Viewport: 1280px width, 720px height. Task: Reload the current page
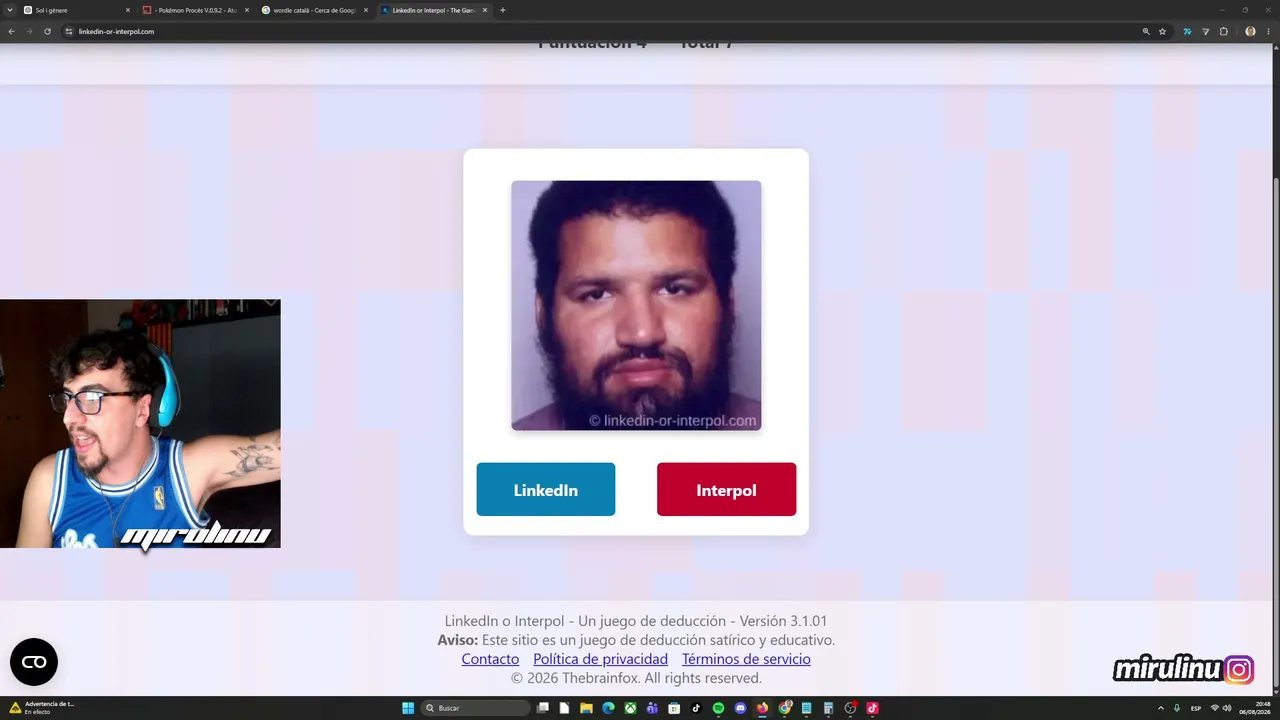click(x=47, y=31)
